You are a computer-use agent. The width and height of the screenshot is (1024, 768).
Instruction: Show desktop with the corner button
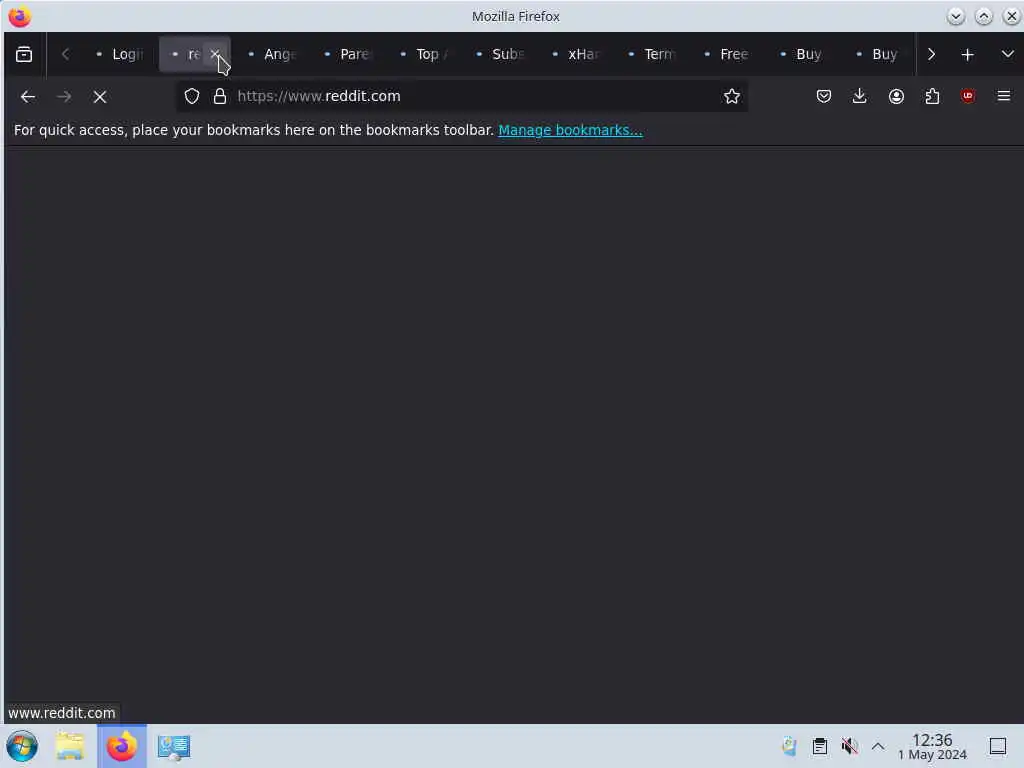coord(998,746)
